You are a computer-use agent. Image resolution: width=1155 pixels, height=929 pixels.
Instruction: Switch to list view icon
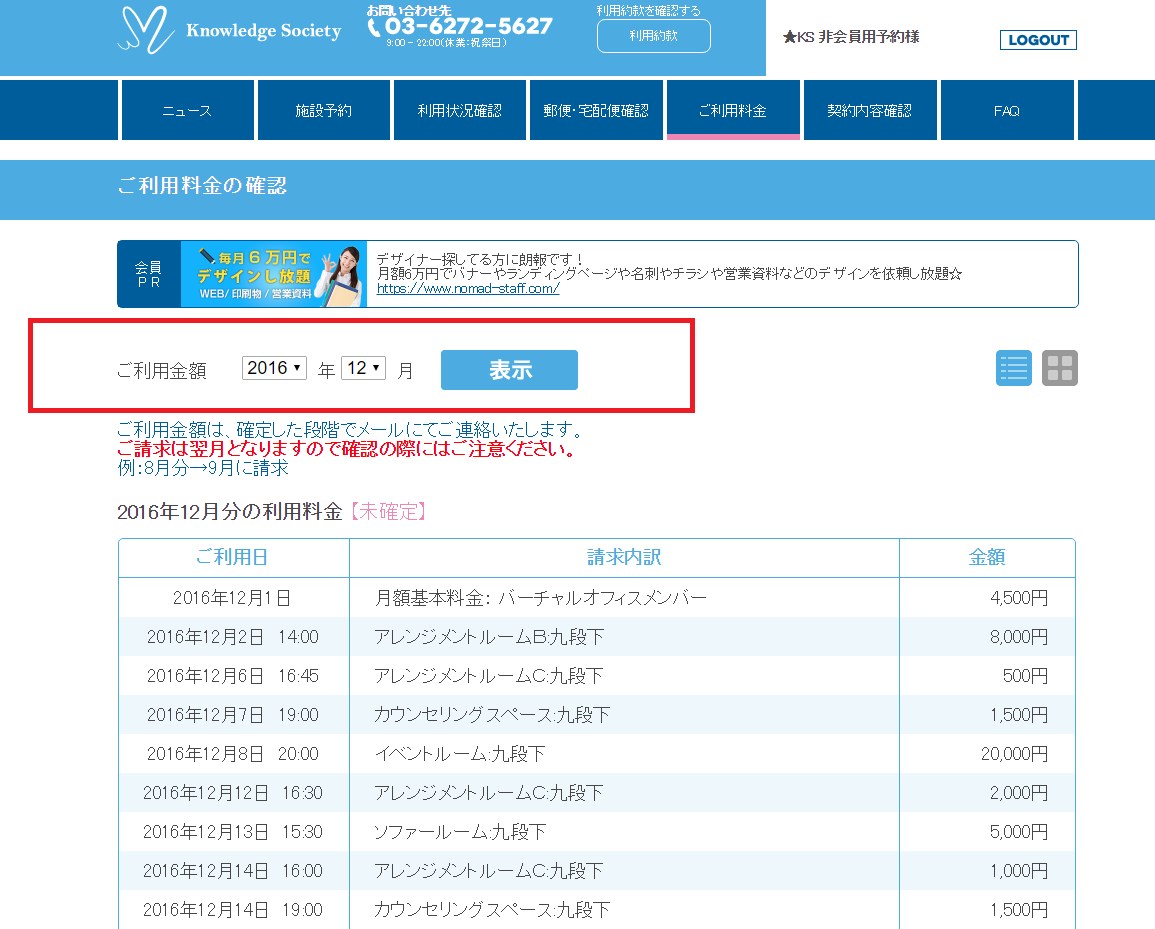pyautogui.click(x=1013, y=368)
